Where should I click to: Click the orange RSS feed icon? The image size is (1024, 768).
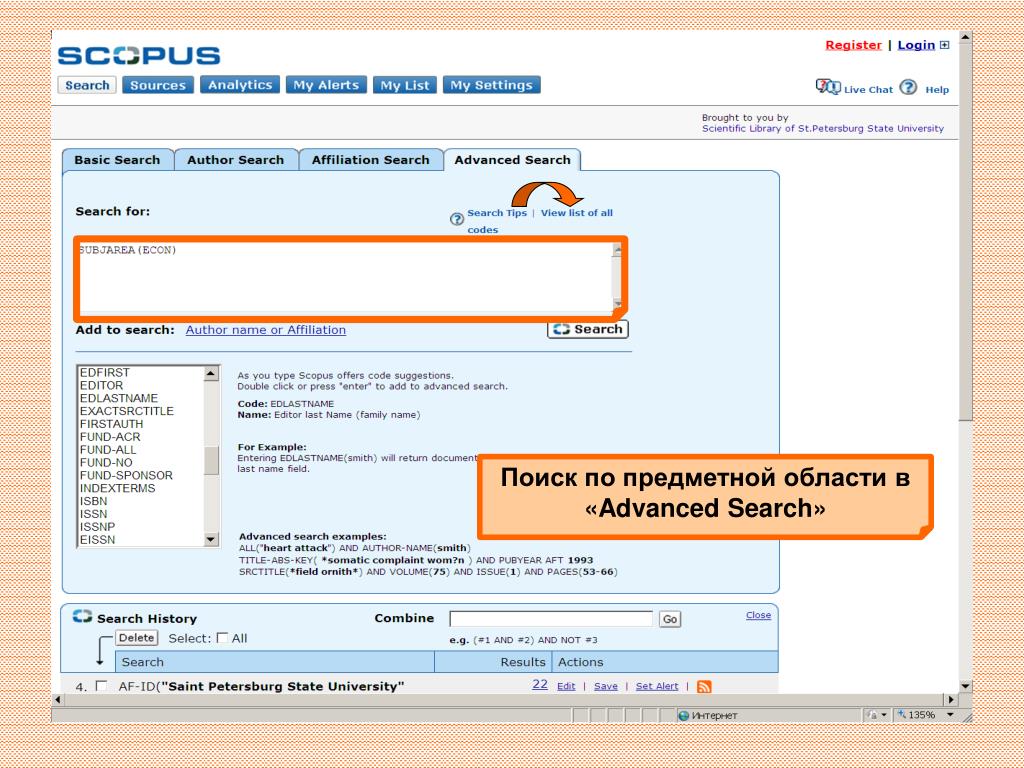(704, 686)
